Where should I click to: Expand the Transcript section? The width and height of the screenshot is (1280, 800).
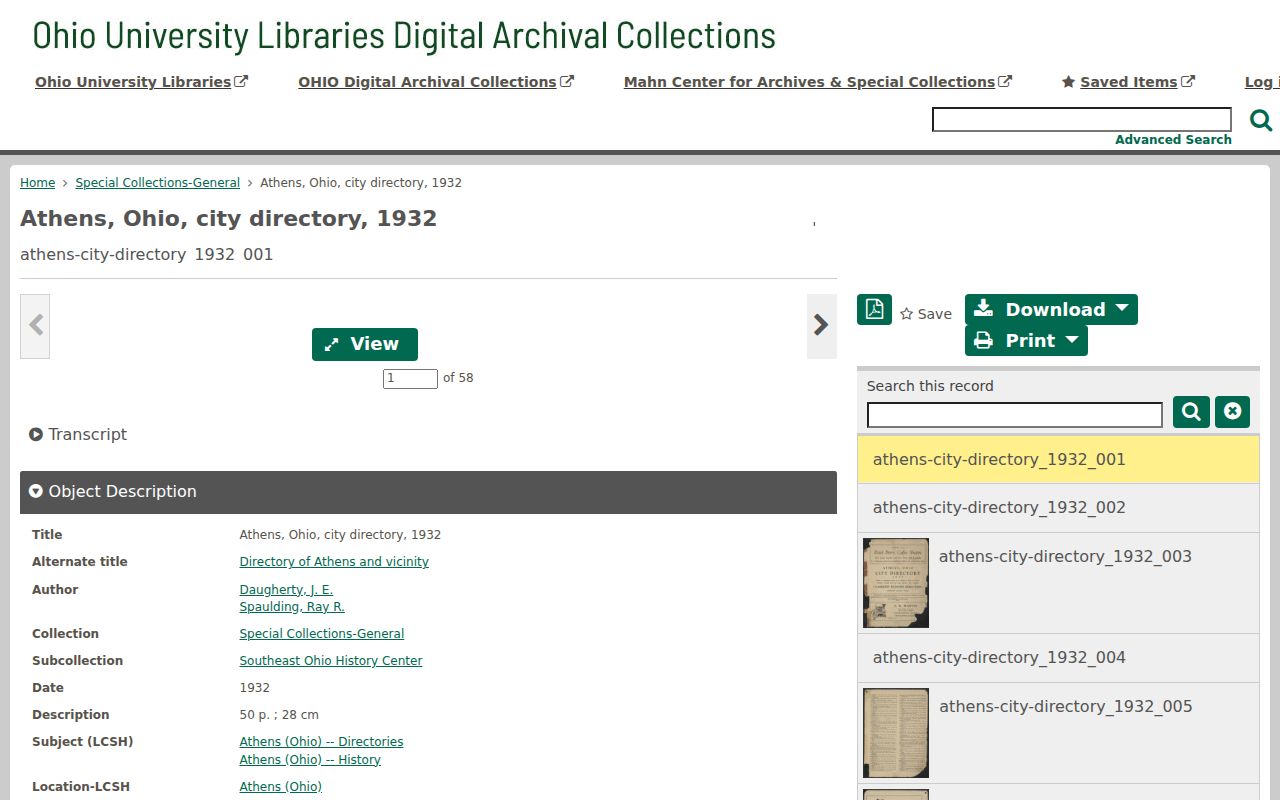pos(78,435)
